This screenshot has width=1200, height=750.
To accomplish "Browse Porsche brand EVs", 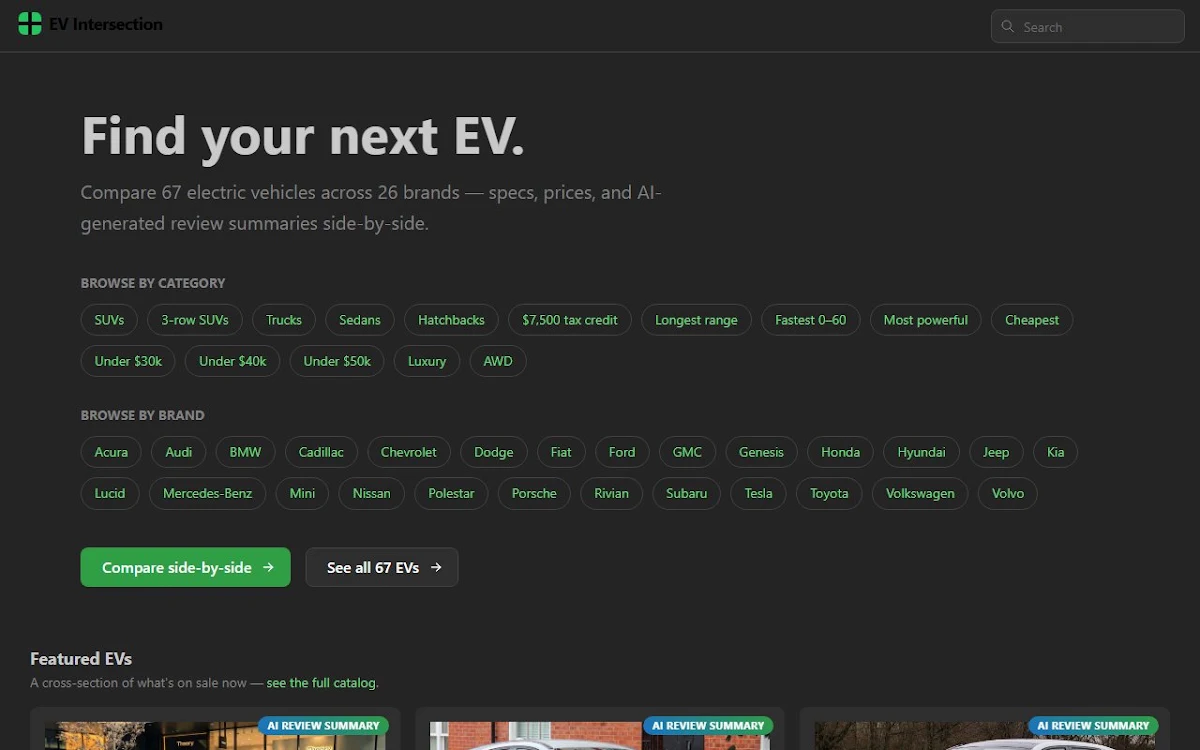I will point(534,493).
